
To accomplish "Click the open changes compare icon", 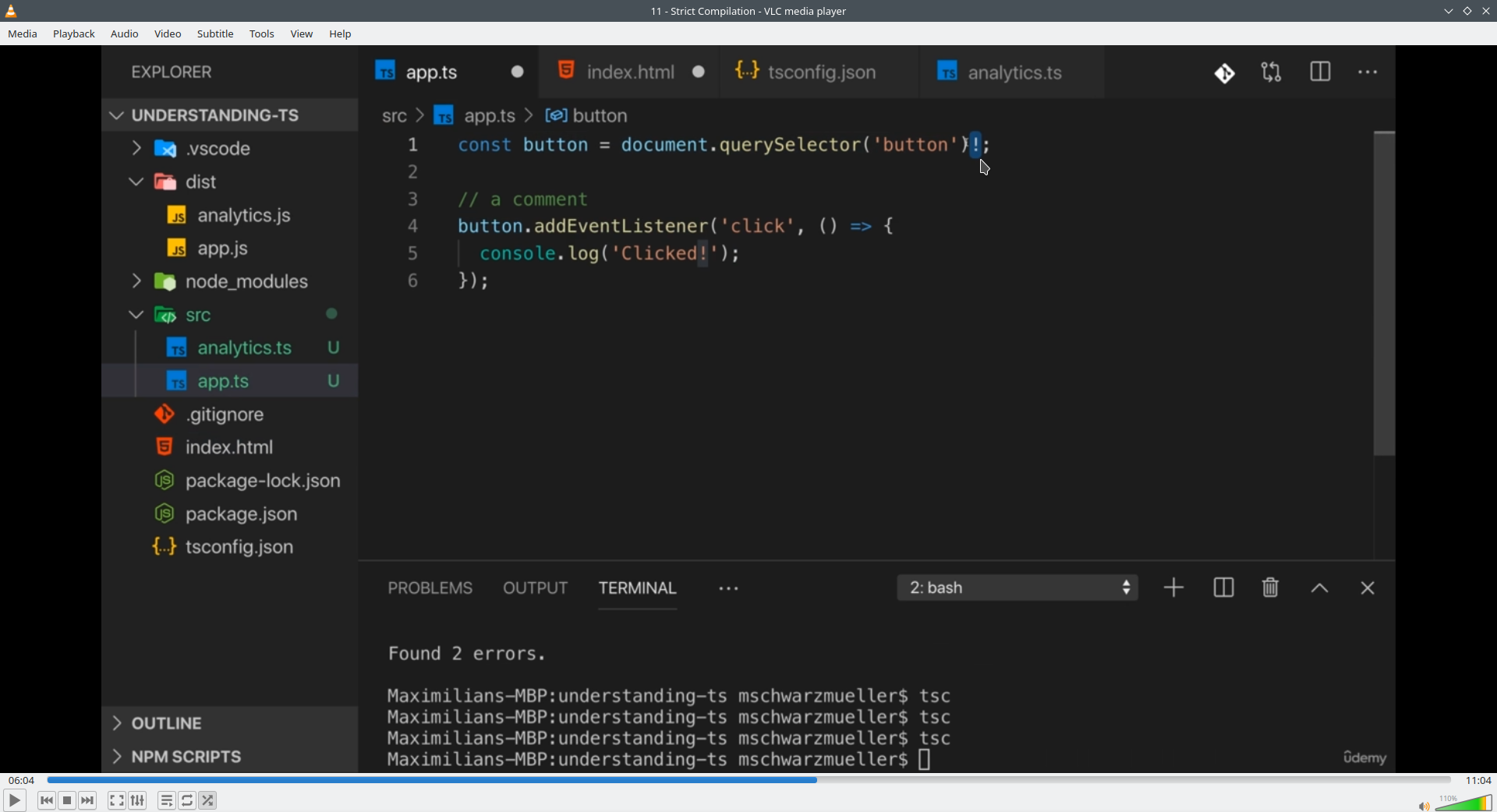I will coord(1272,72).
